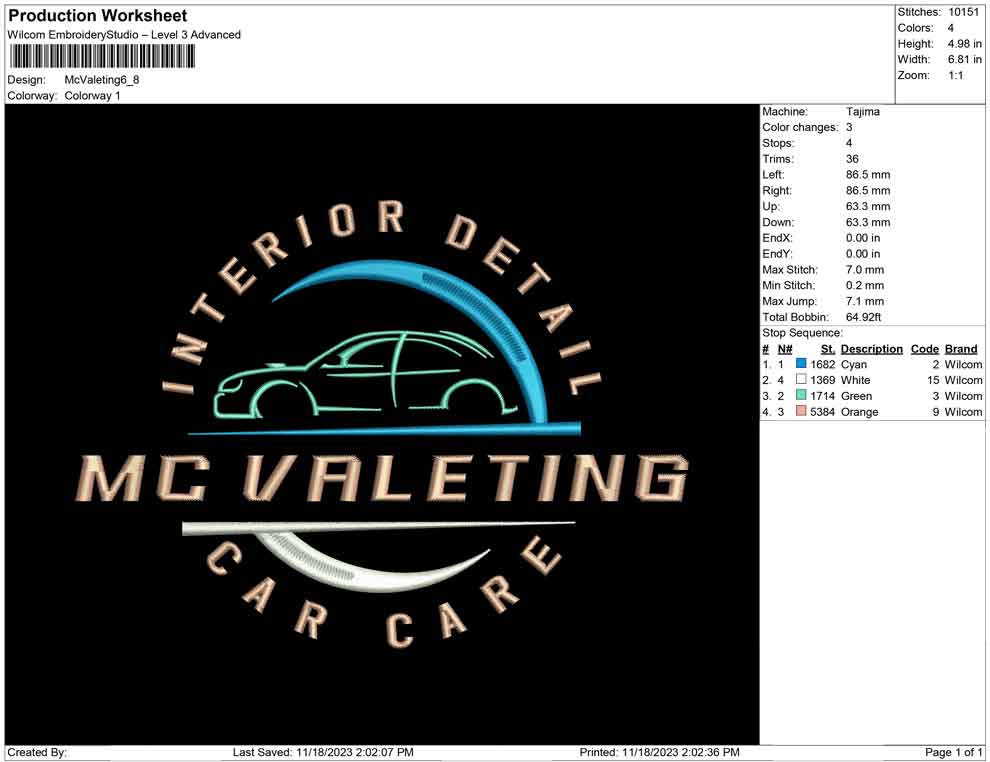Viewport: 990px width, 762px height.
Task: Click the Orange color swatch in stop sequence
Action: (x=801, y=411)
